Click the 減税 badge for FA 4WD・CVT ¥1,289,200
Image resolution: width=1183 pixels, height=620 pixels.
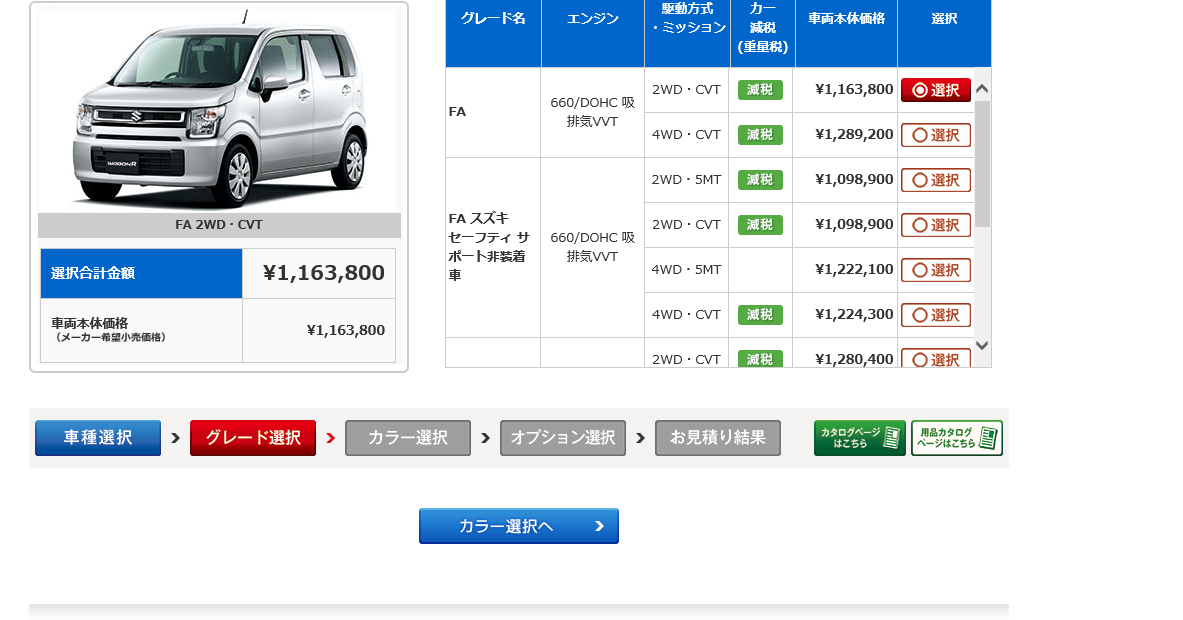pyautogui.click(x=760, y=135)
